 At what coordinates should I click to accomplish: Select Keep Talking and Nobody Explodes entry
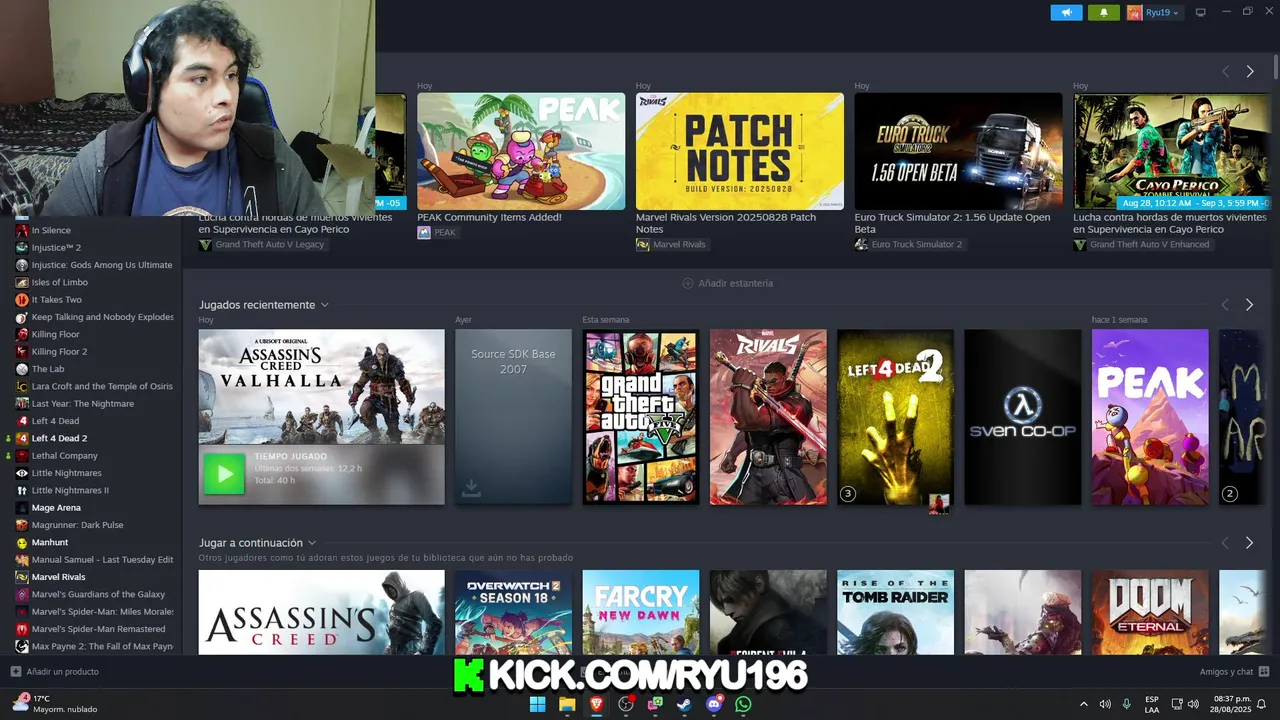point(103,317)
